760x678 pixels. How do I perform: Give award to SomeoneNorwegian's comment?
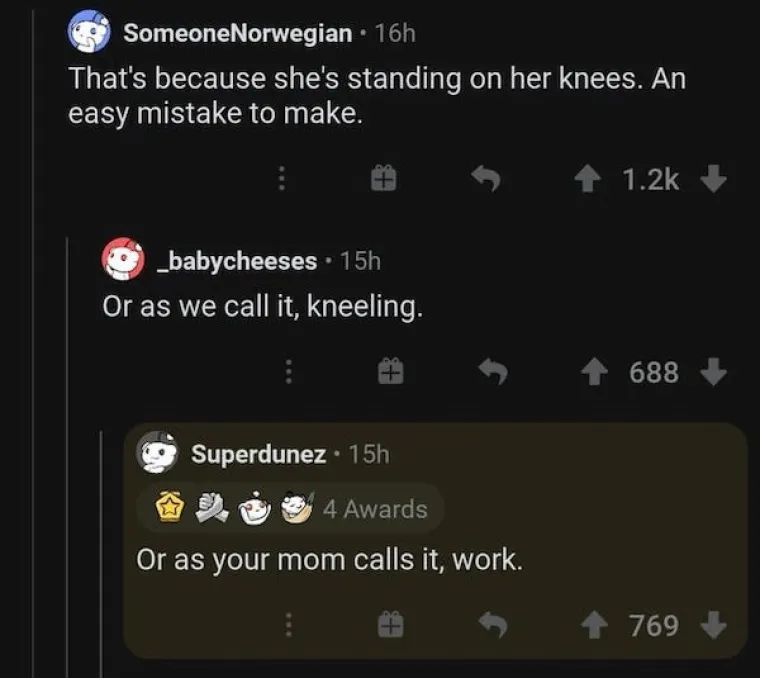[x=384, y=179]
